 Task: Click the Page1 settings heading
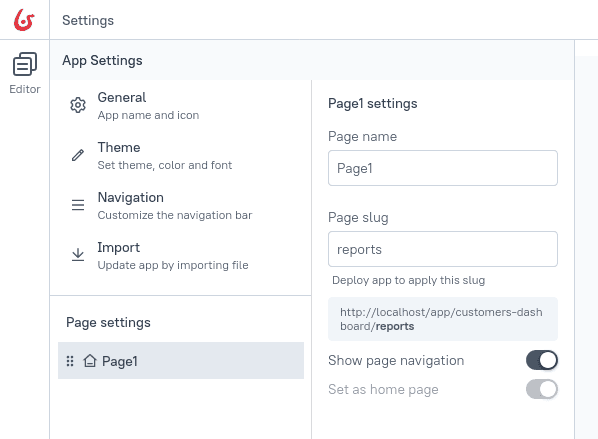373,103
